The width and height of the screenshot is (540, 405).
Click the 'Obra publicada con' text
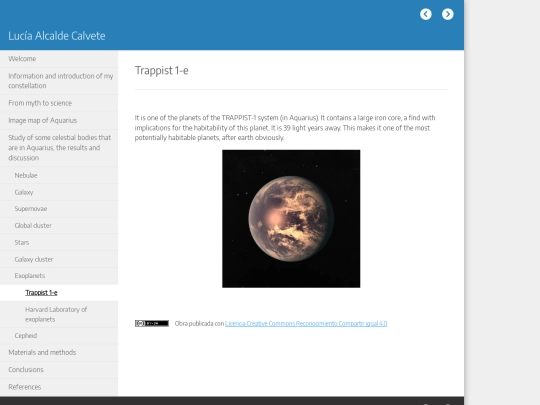pos(199,323)
